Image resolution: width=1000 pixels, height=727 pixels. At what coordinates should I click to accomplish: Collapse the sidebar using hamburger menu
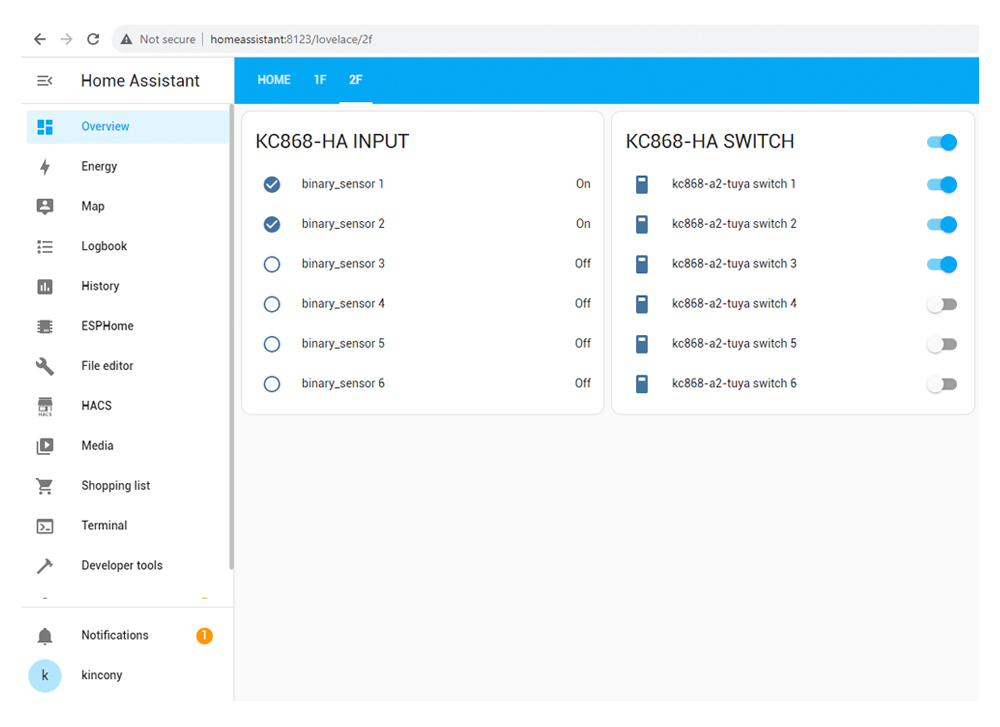point(45,81)
